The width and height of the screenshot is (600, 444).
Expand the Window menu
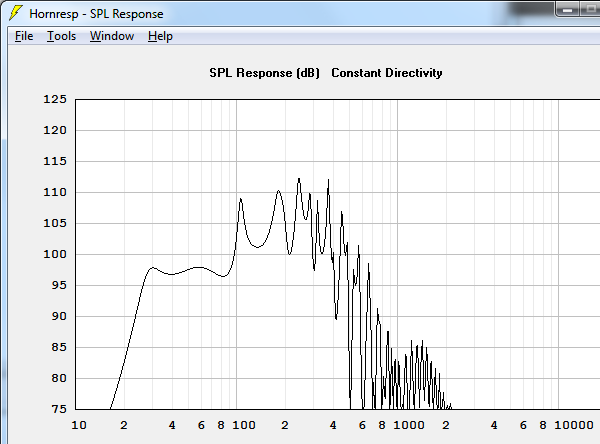(111, 36)
